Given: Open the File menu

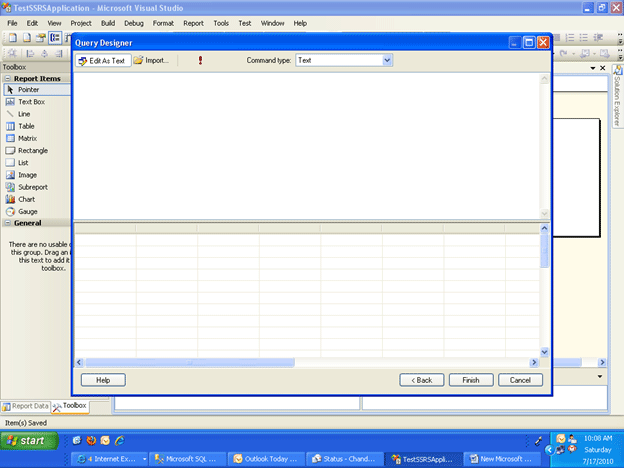Looking at the screenshot, I should (12, 23).
